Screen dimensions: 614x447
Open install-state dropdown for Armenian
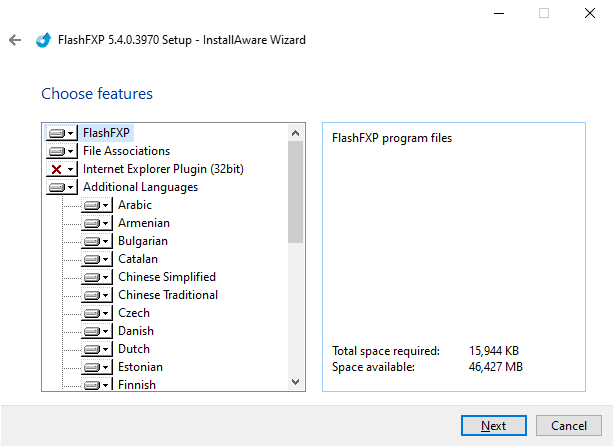[x=106, y=223]
